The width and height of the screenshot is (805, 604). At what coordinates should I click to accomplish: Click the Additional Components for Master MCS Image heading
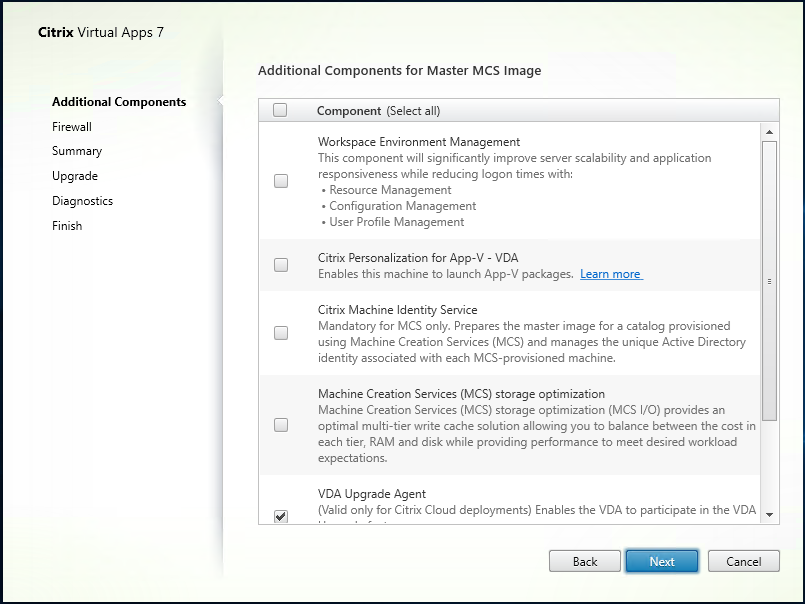(x=399, y=70)
